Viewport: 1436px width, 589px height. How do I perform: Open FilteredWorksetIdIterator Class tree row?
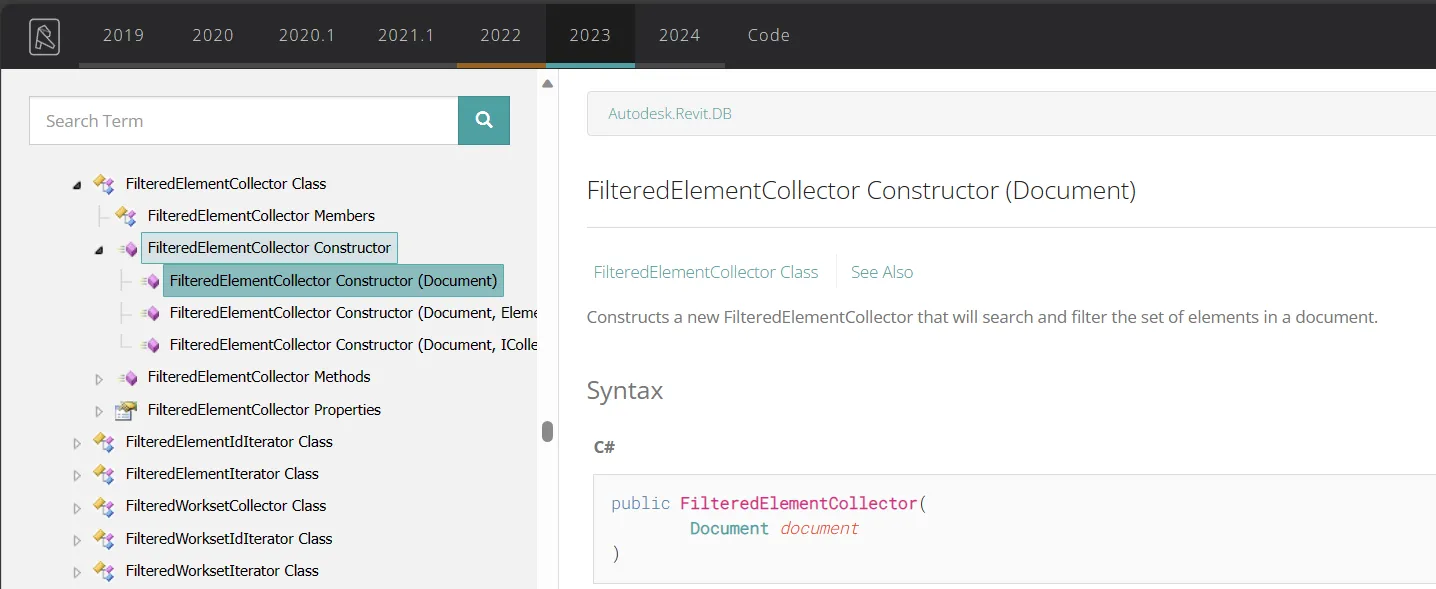coord(229,539)
